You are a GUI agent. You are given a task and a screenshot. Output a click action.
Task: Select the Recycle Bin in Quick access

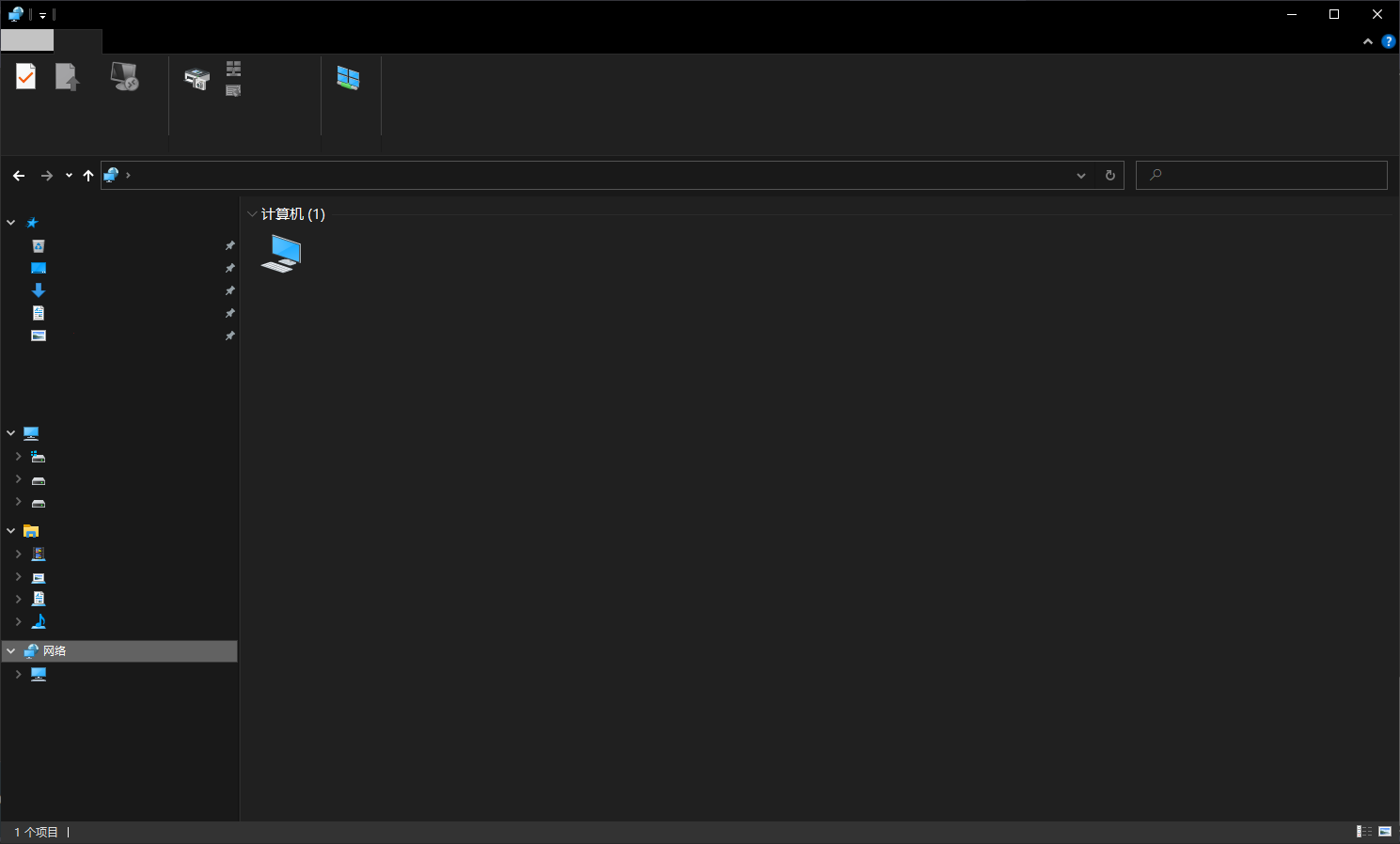[x=39, y=246]
